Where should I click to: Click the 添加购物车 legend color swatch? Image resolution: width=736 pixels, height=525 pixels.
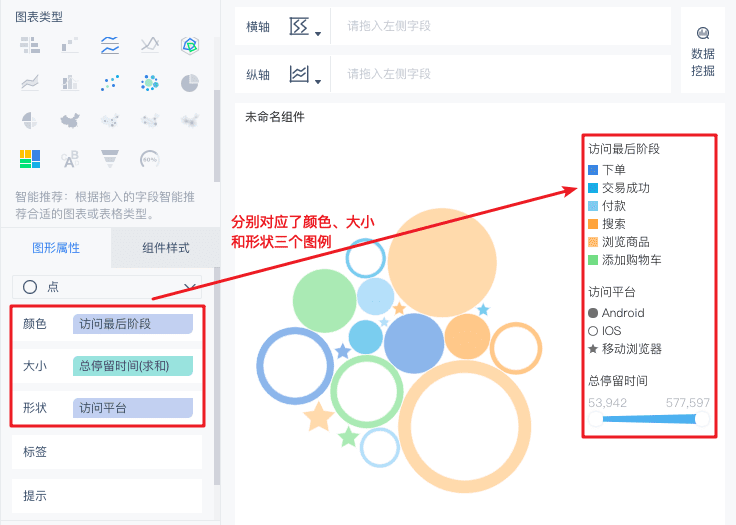pos(593,260)
